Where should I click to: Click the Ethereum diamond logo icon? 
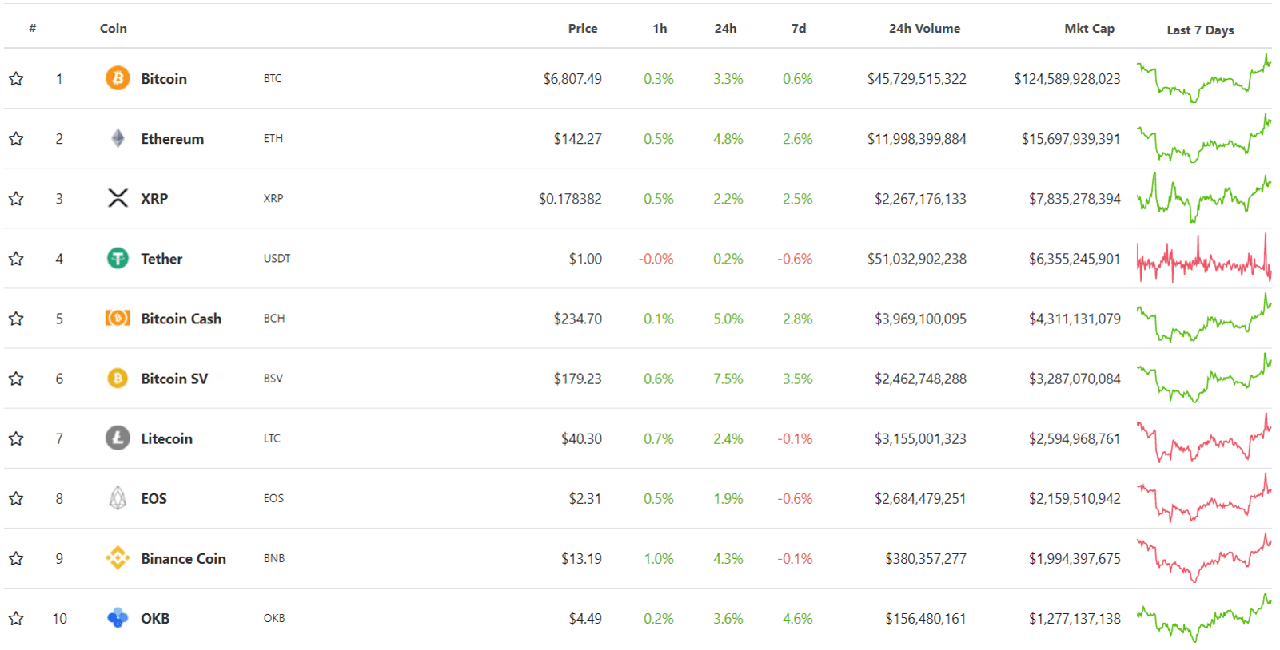[118, 138]
